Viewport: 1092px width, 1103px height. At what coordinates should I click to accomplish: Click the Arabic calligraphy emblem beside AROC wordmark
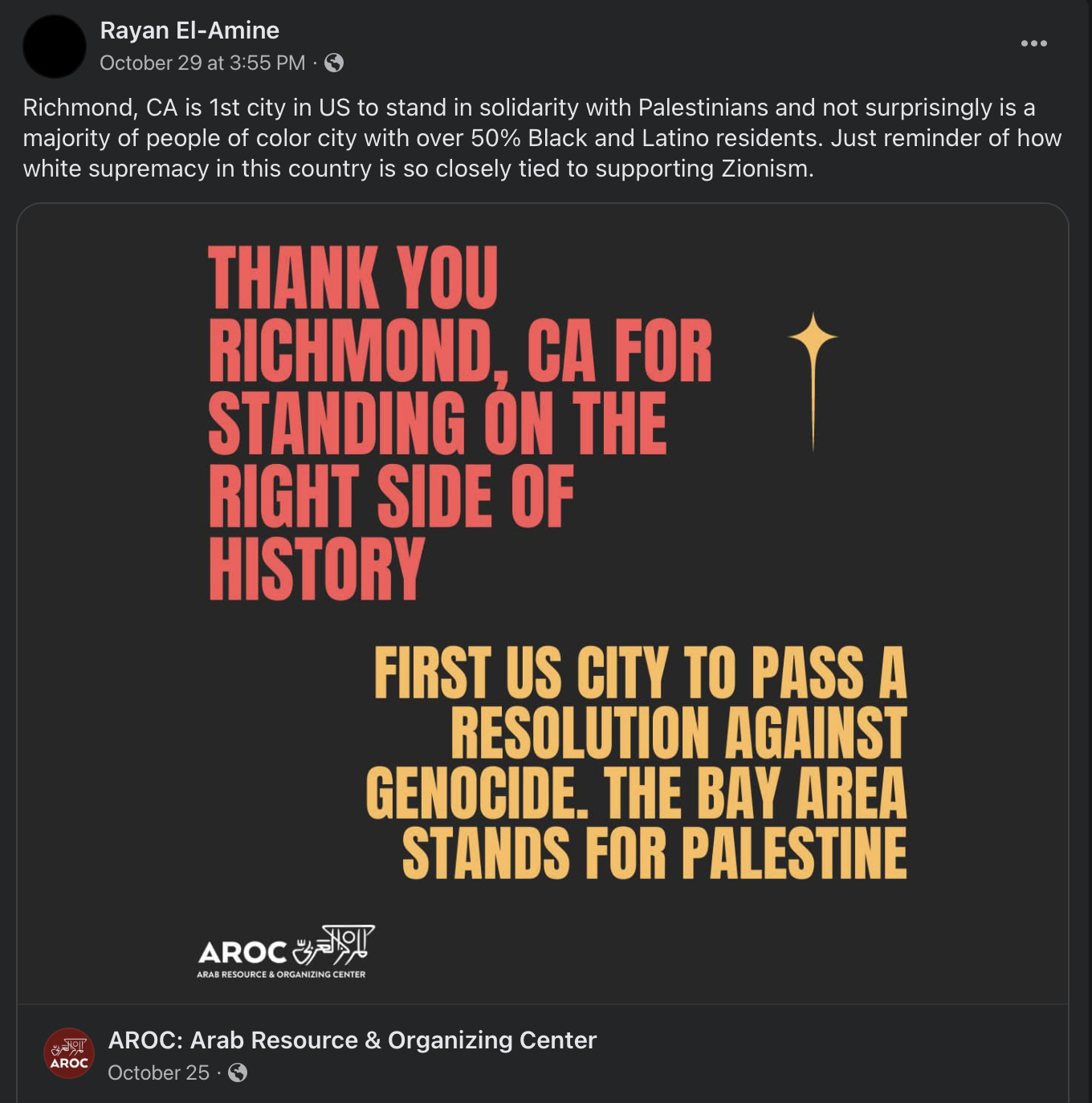[x=334, y=945]
